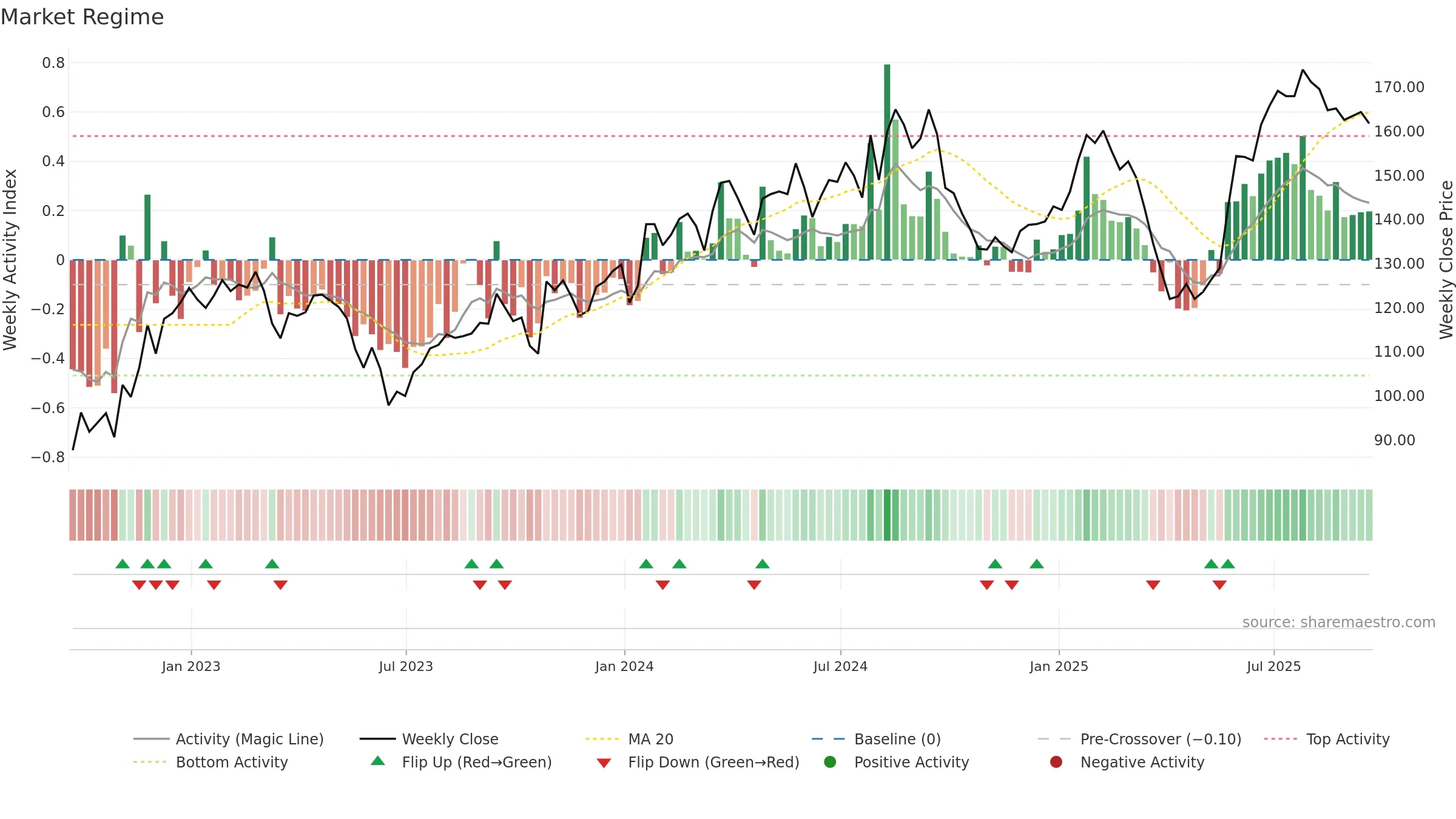Viewport: 1456px width, 819px height.
Task: Select the Jan 2023 x-axis label
Action: (191, 666)
